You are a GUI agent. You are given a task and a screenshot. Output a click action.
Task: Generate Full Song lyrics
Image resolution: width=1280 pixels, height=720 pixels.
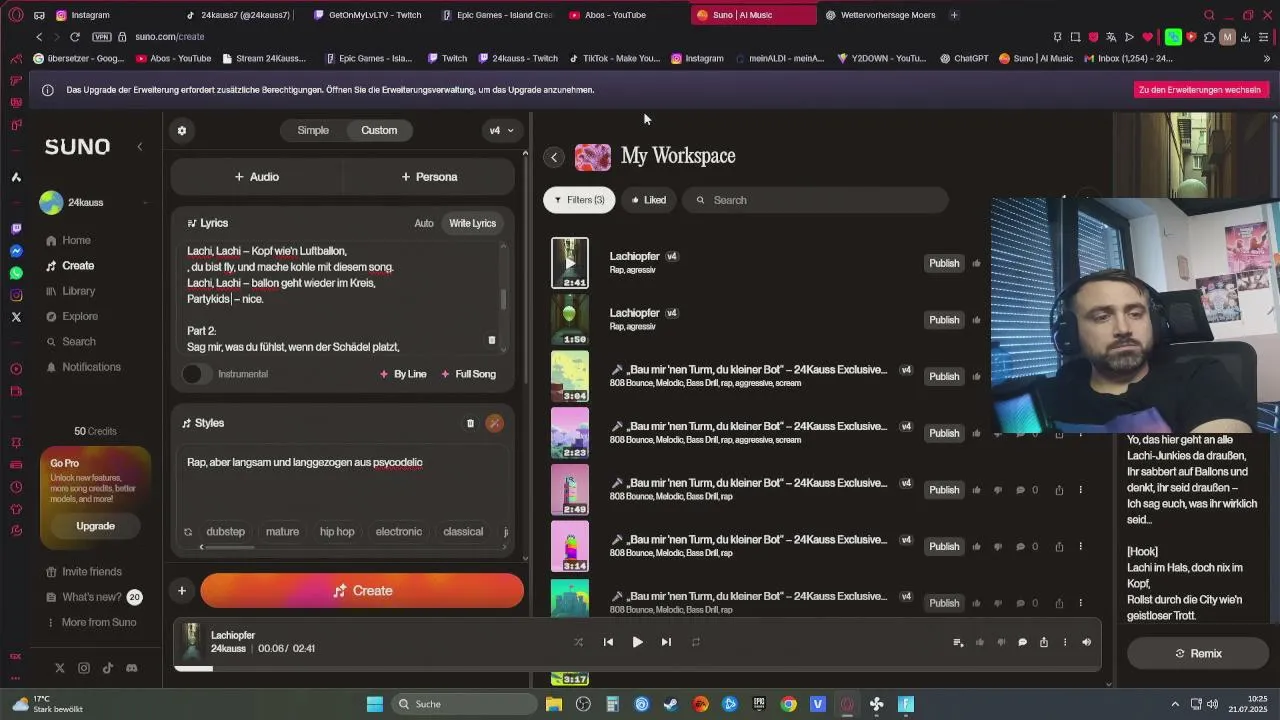(469, 374)
